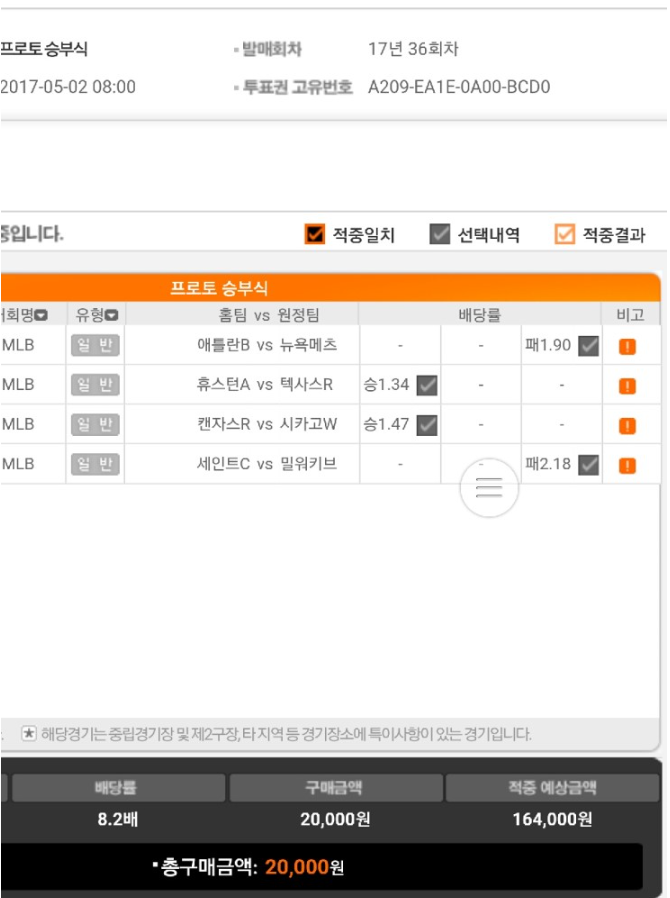Click the orange alert icon in 애틀란B row
Viewport: 670px width, 898px height.
(627, 346)
